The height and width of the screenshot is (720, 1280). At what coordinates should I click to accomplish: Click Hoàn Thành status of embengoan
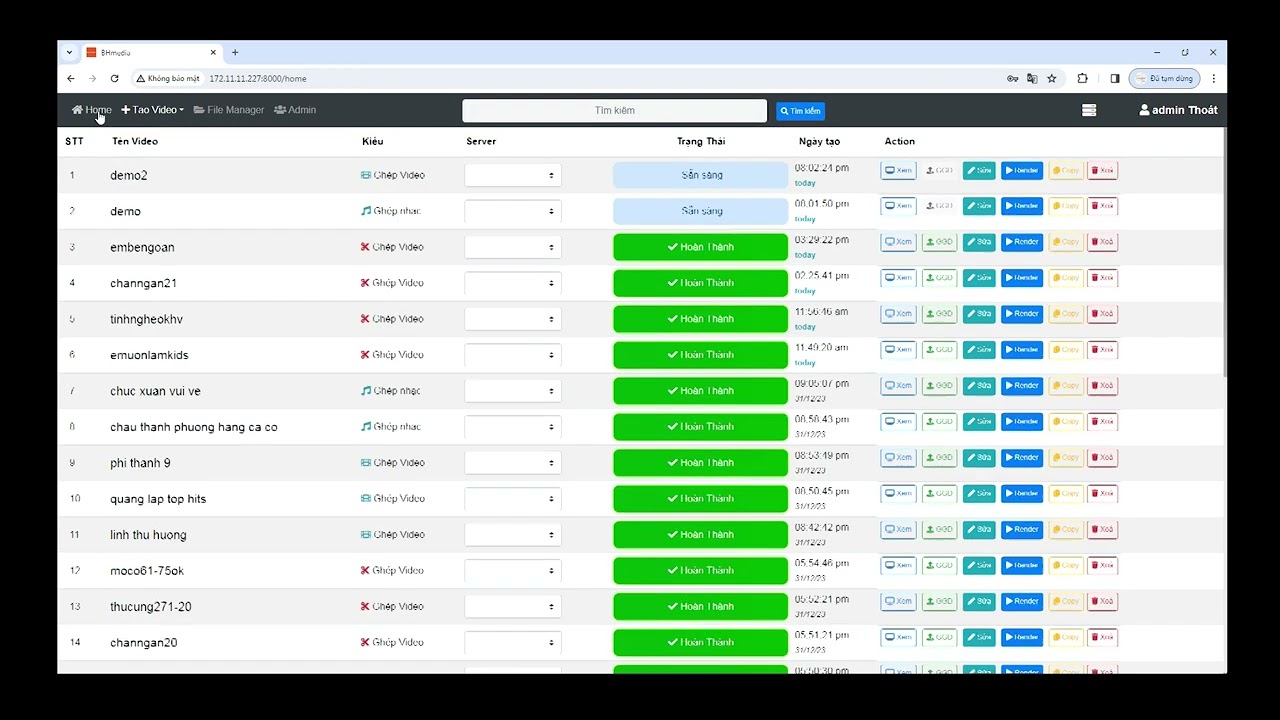701,247
